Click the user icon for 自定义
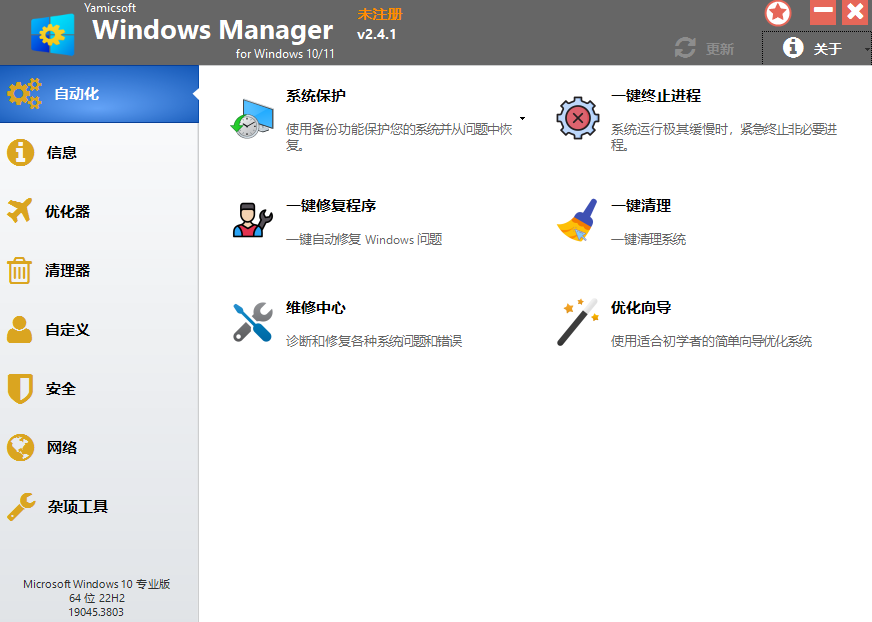This screenshot has width=872, height=622. 19,329
